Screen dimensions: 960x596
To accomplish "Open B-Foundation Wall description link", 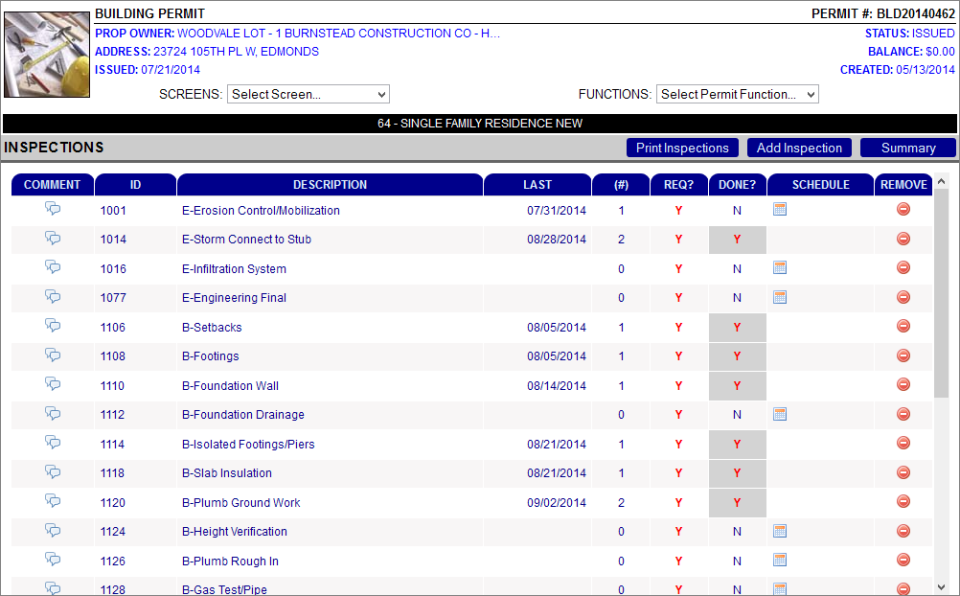I will [x=230, y=386].
